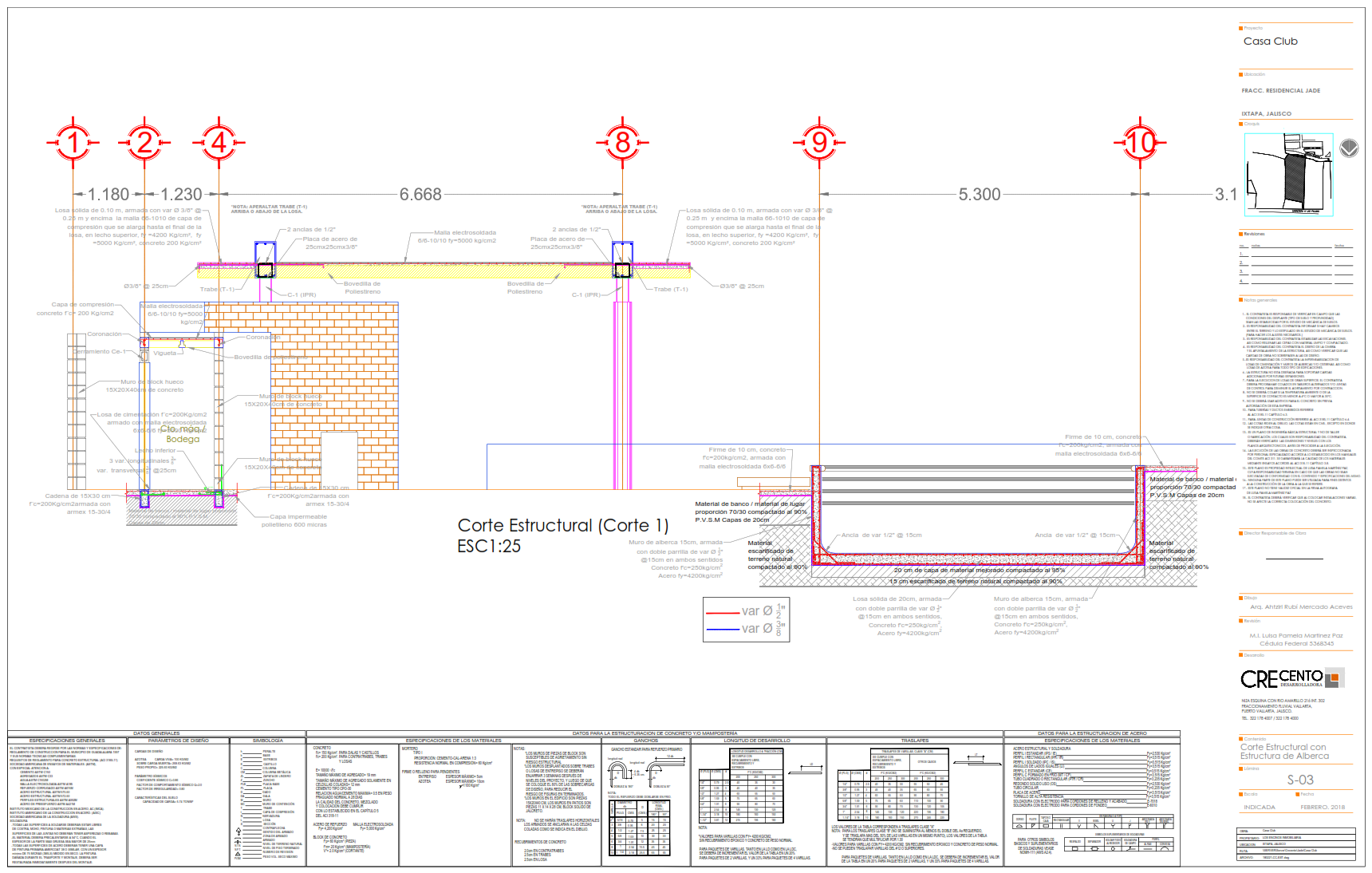Click the grid axis bubble numbered 1
This screenshot has height=873, width=1372.
73,143
